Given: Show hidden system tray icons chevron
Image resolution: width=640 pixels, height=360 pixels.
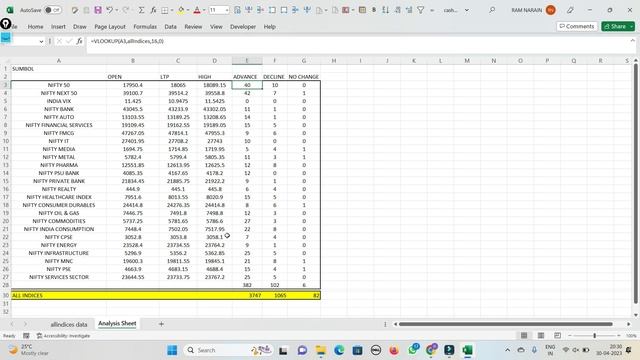Looking at the screenshot, I should tap(507, 350).
